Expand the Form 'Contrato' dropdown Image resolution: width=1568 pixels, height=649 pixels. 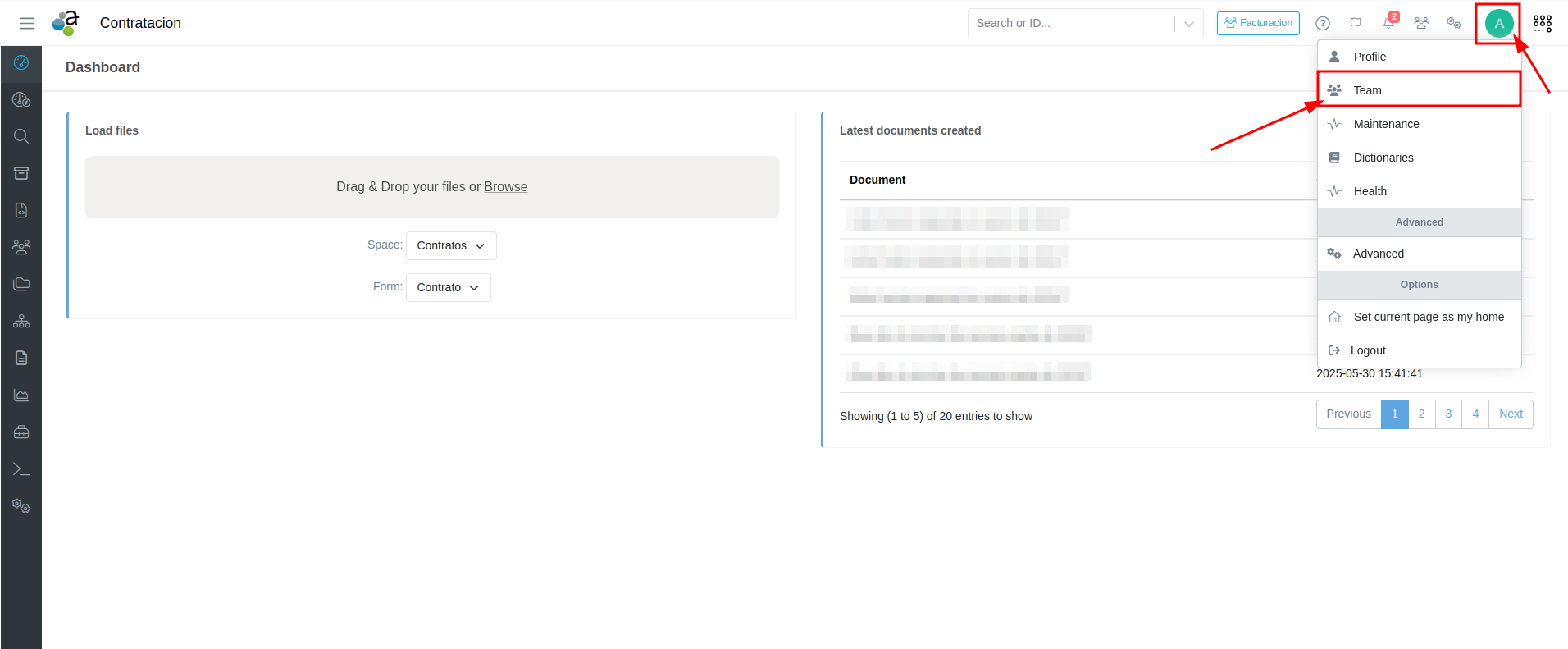pyautogui.click(x=448, y=287)
